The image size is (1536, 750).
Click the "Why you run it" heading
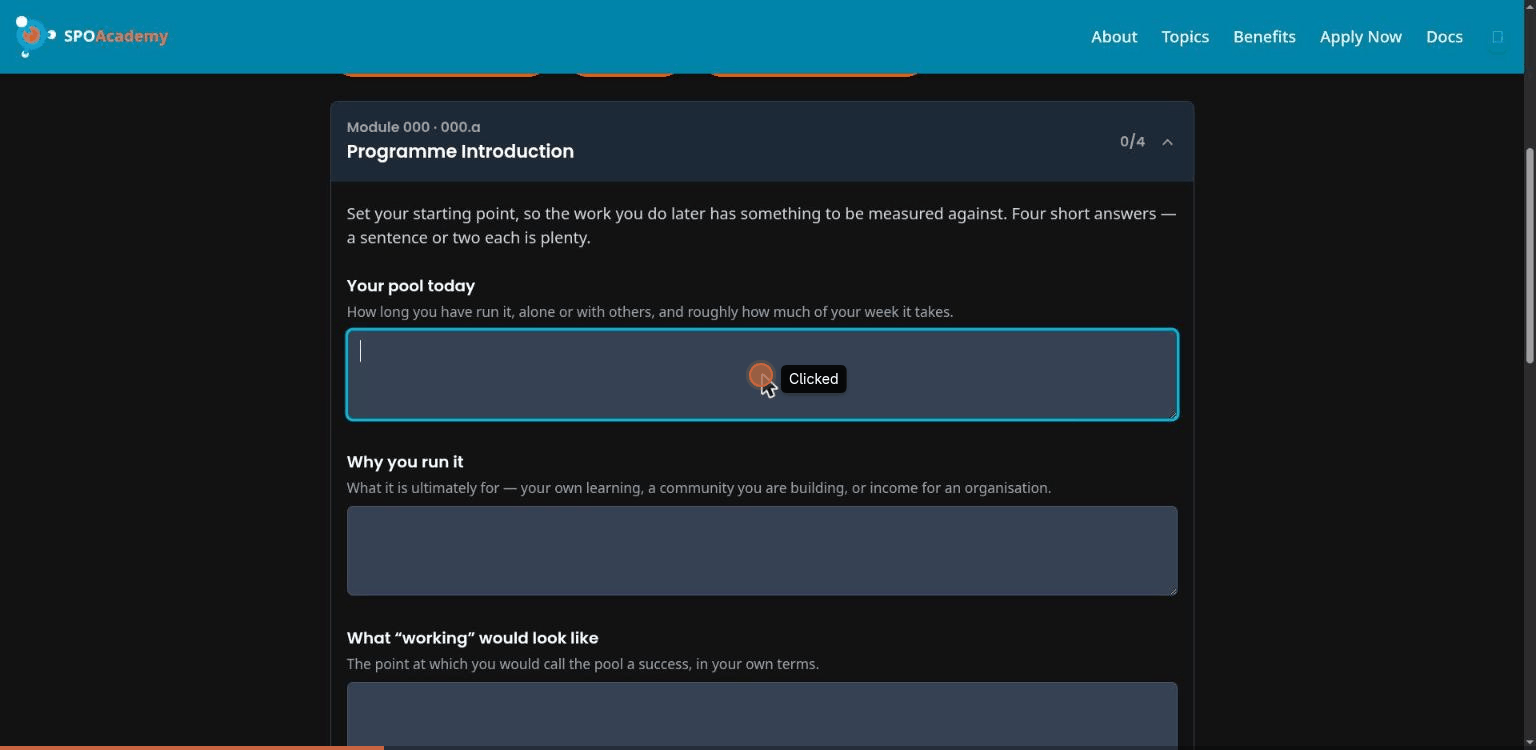[405, 462]
